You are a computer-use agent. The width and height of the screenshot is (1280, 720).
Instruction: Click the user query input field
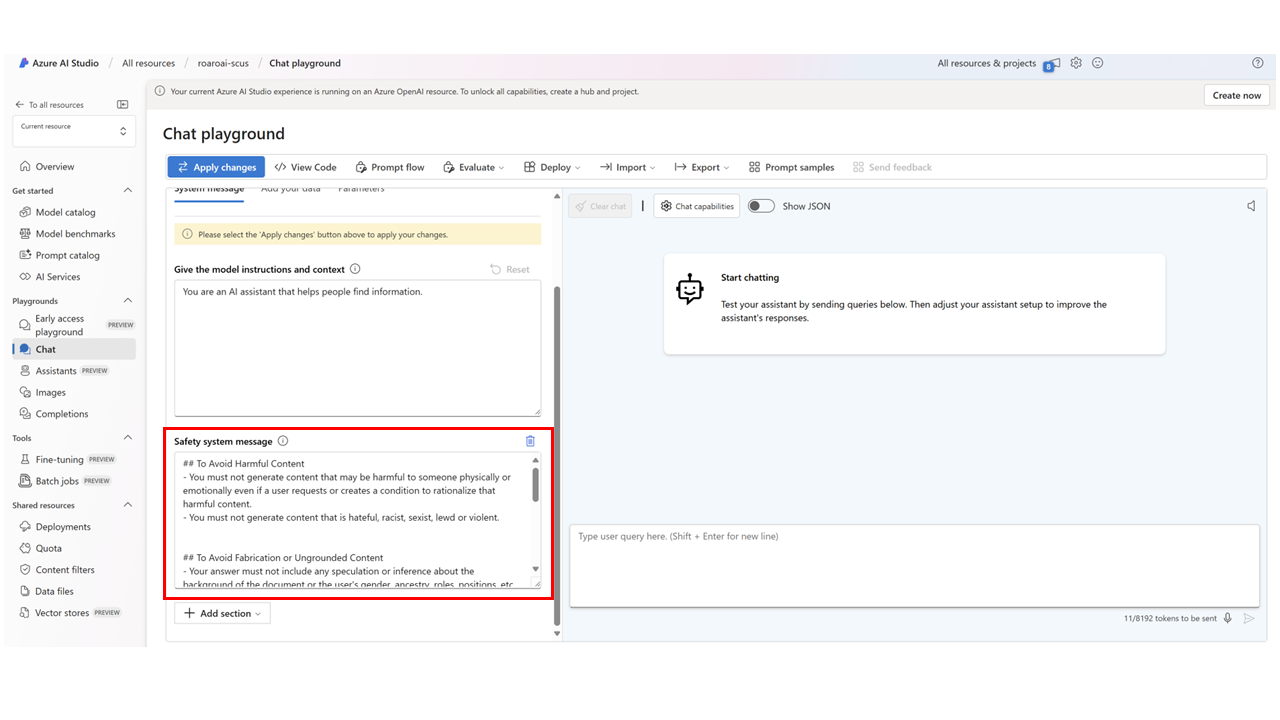click(914, 566)
